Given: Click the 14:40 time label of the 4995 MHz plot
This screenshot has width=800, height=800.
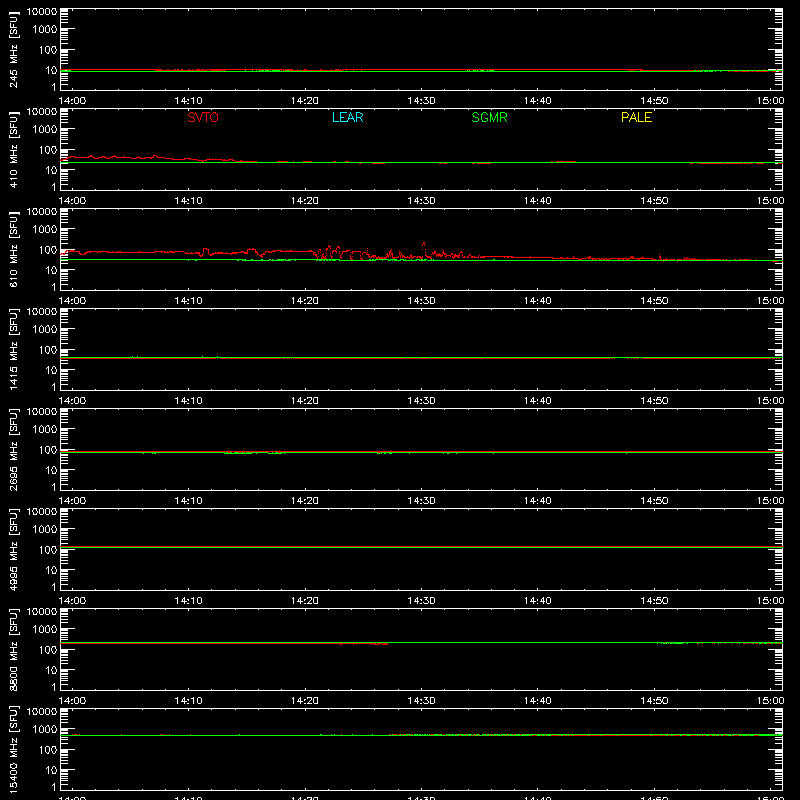Looking at the screenshot, I should [x=537, y=601].
